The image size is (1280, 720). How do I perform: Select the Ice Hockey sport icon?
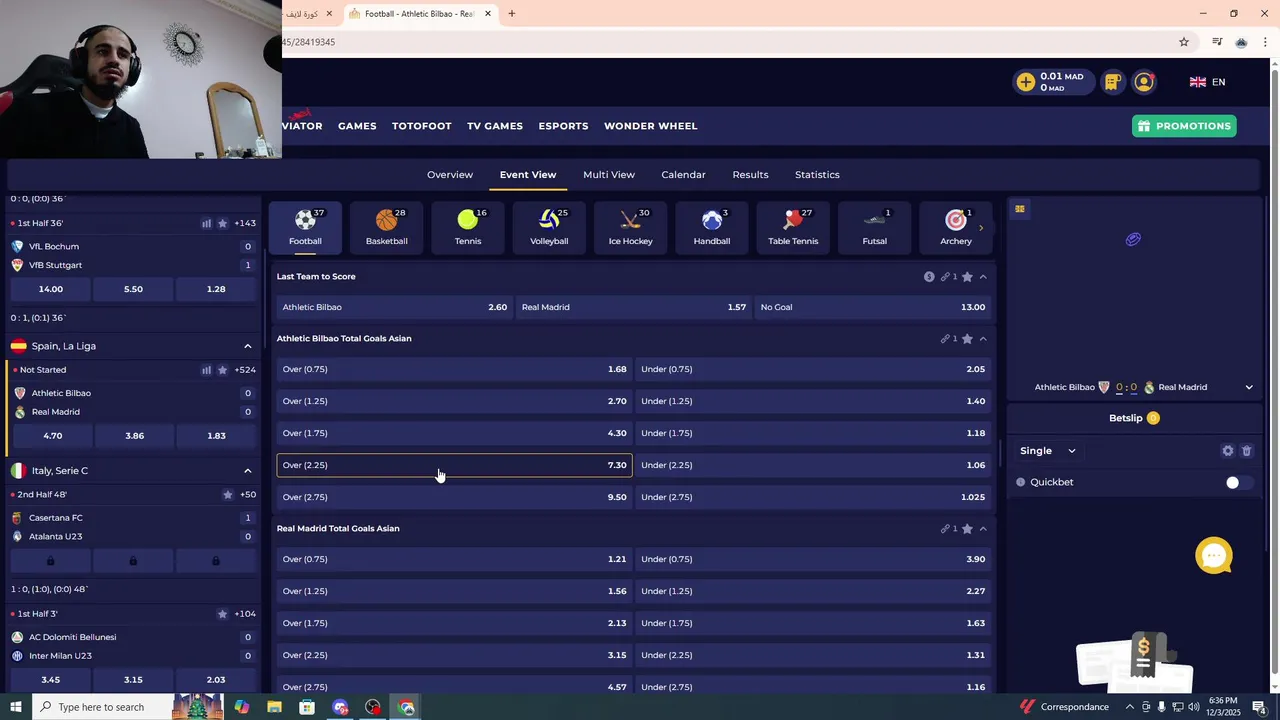point(630,227)
